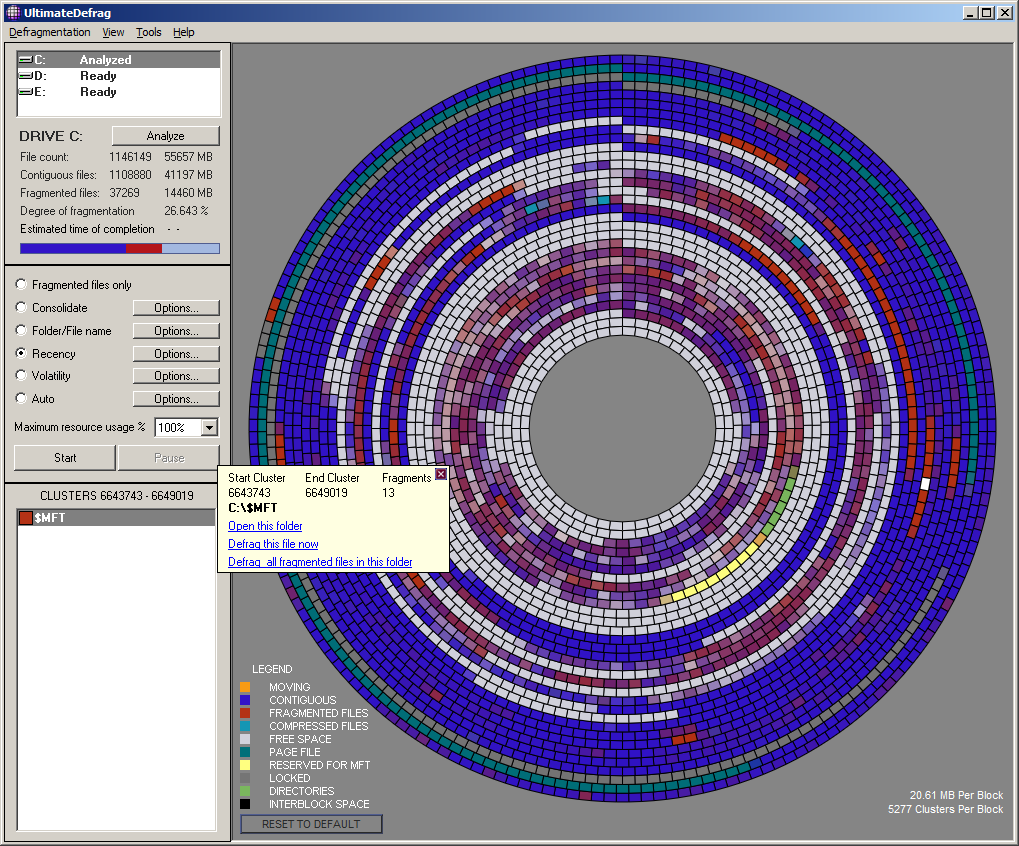Click the Defrag this file now link
Screen dimensions: 1019x846
tap(273, 544)
